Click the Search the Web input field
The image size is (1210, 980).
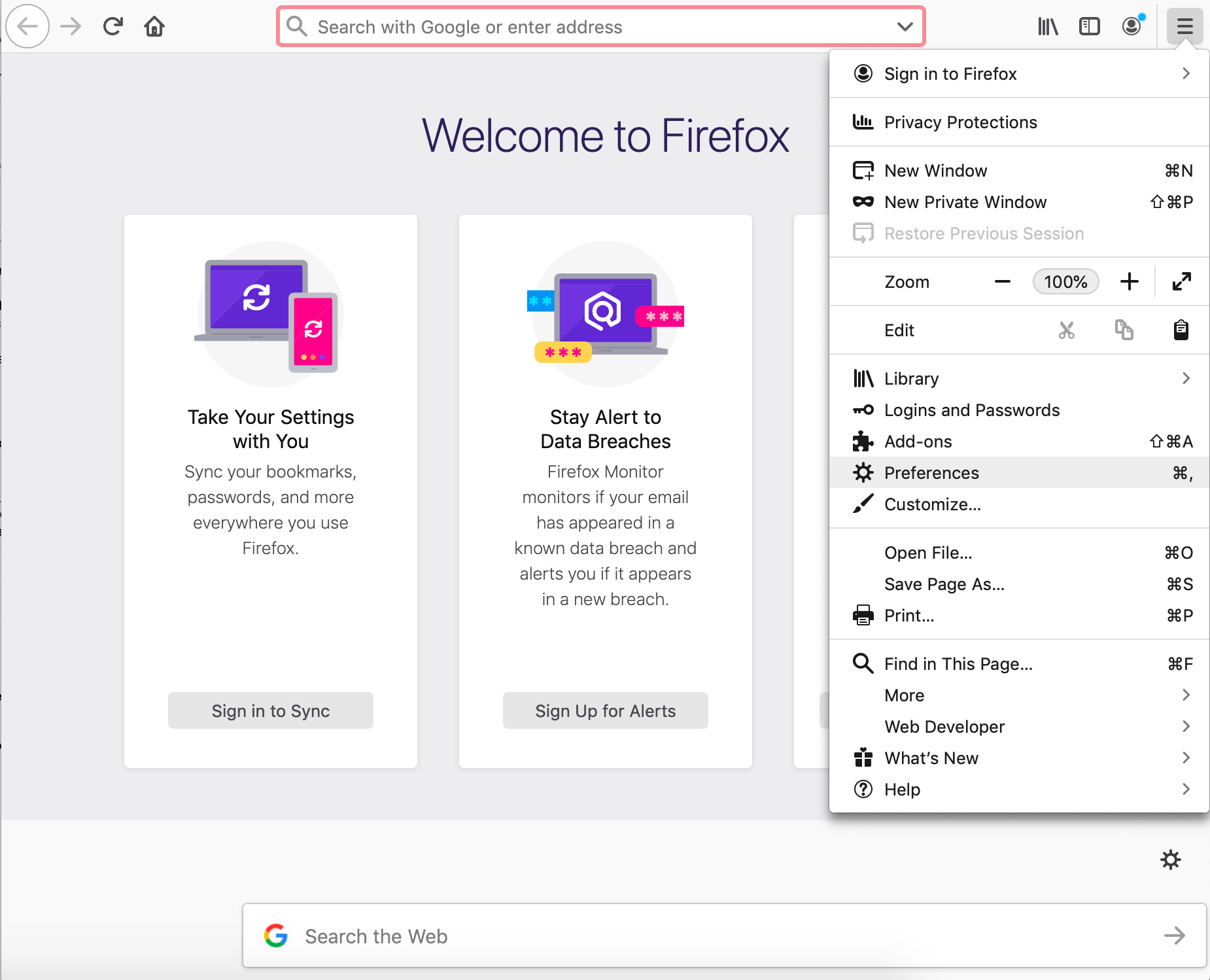725,936
